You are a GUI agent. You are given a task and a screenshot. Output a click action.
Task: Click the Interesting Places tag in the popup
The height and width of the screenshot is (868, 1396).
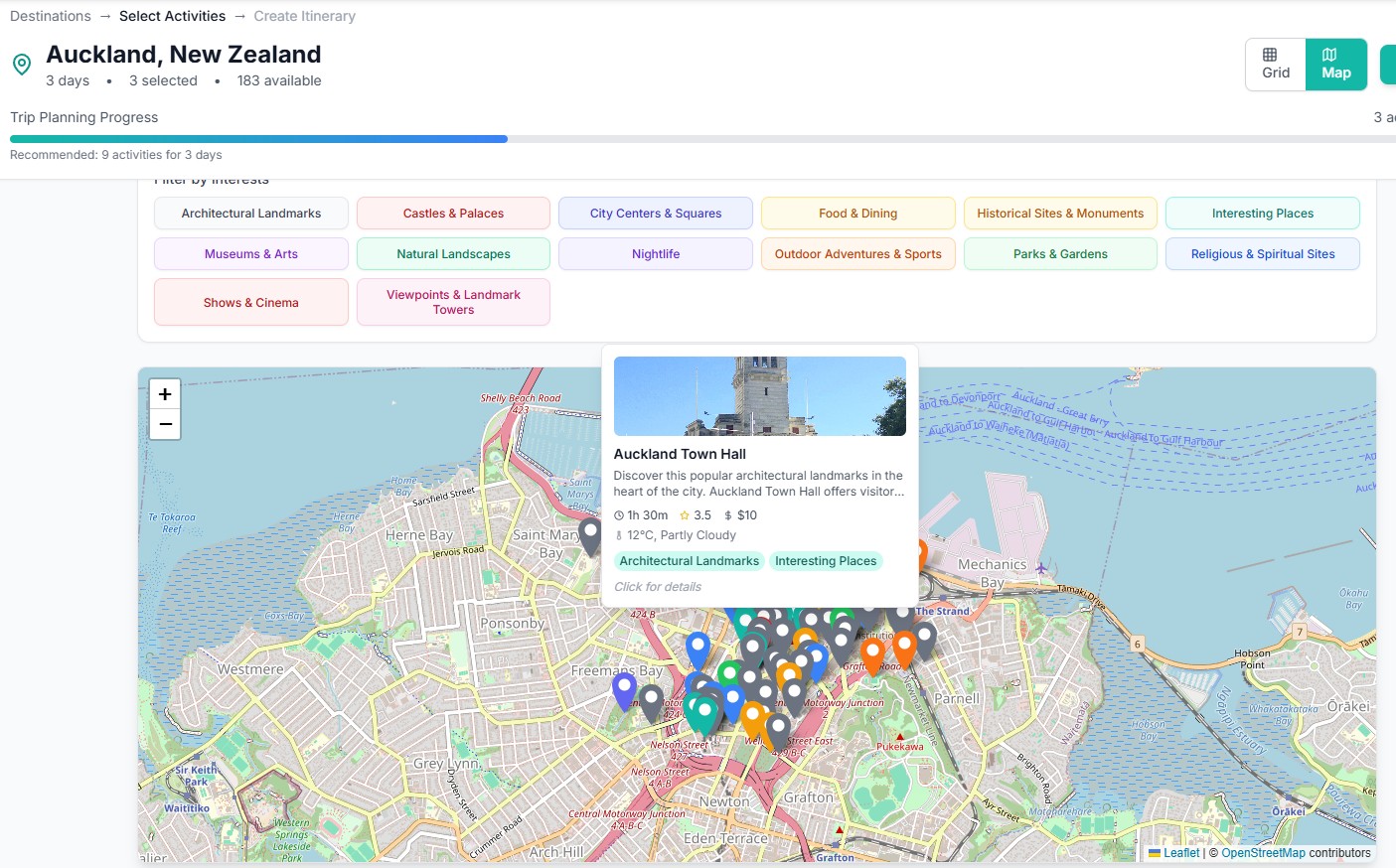click(826, 561)
